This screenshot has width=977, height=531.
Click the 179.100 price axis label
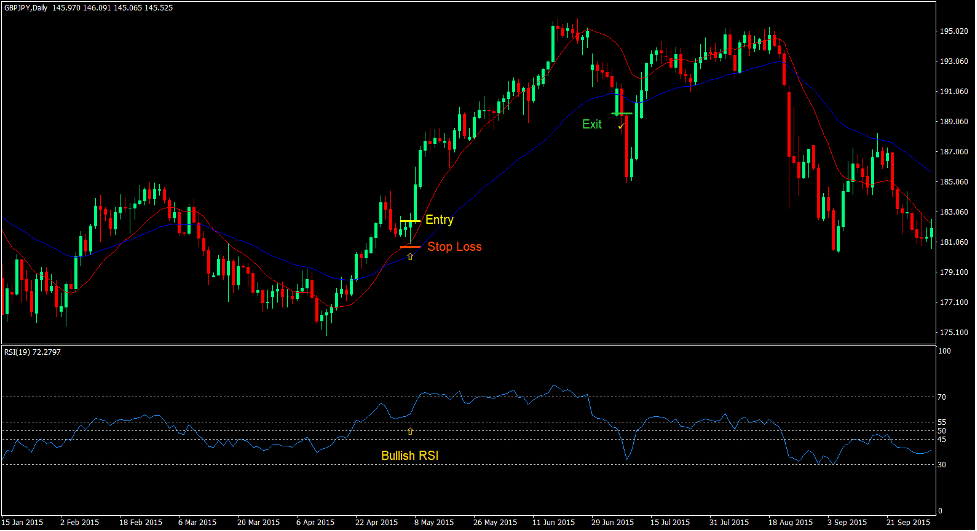coord(954,272)
